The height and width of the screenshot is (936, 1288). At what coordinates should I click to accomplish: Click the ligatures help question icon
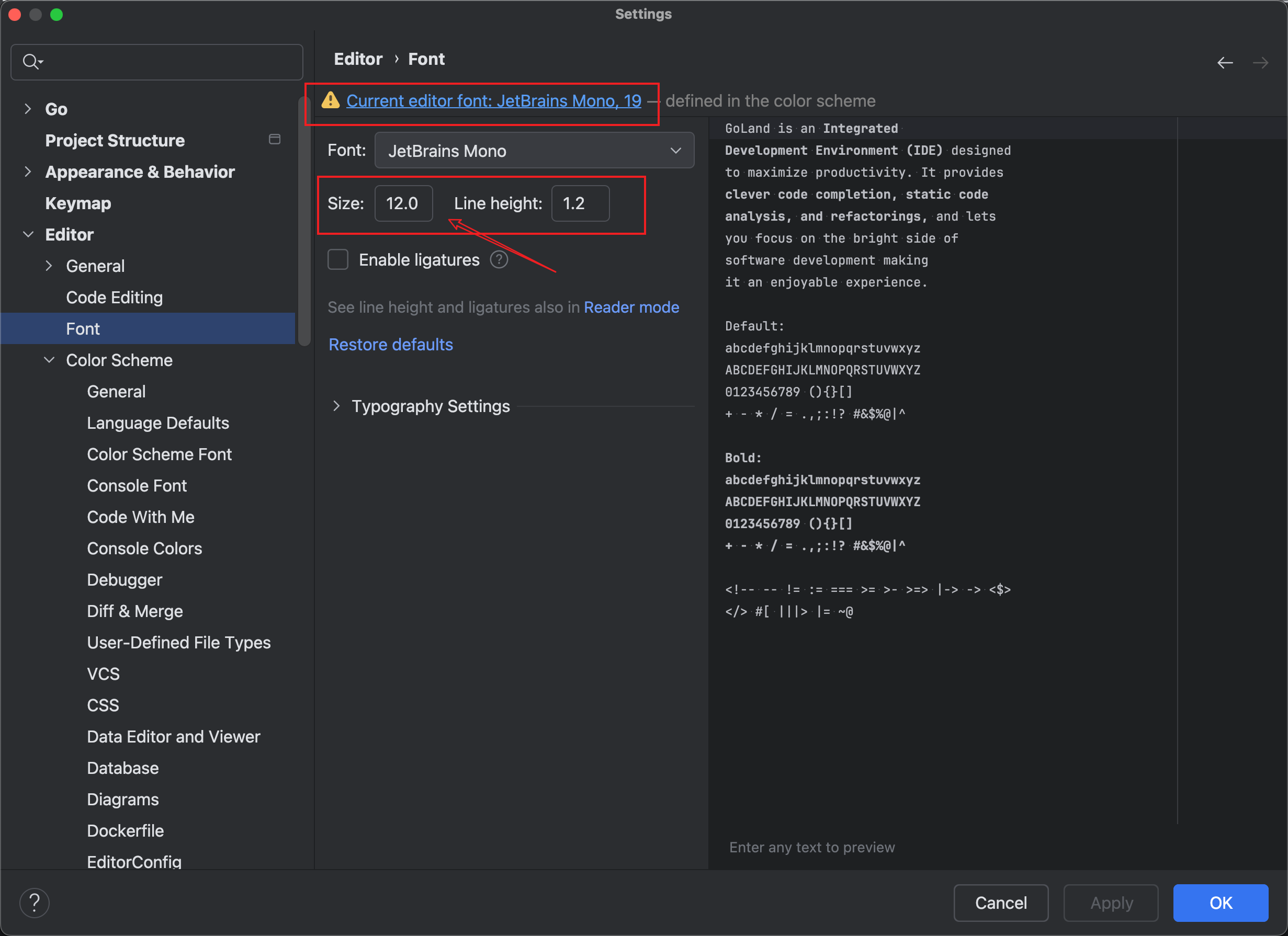(x=499, y=260)
